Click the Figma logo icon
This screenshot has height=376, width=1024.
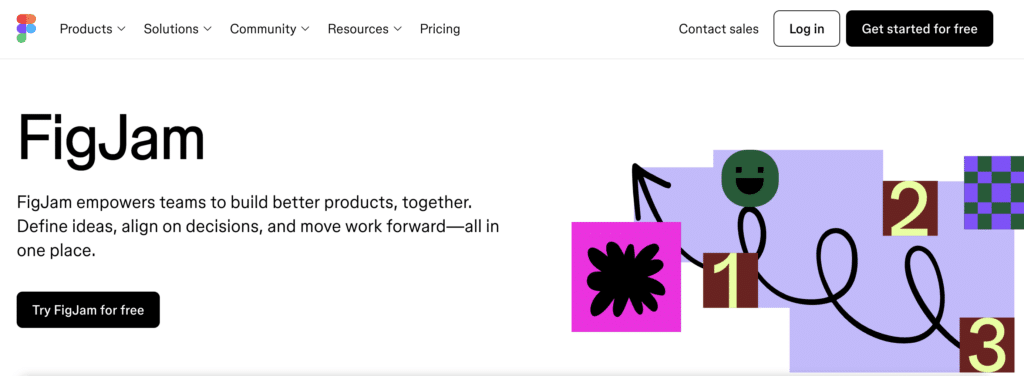point(26,29)
